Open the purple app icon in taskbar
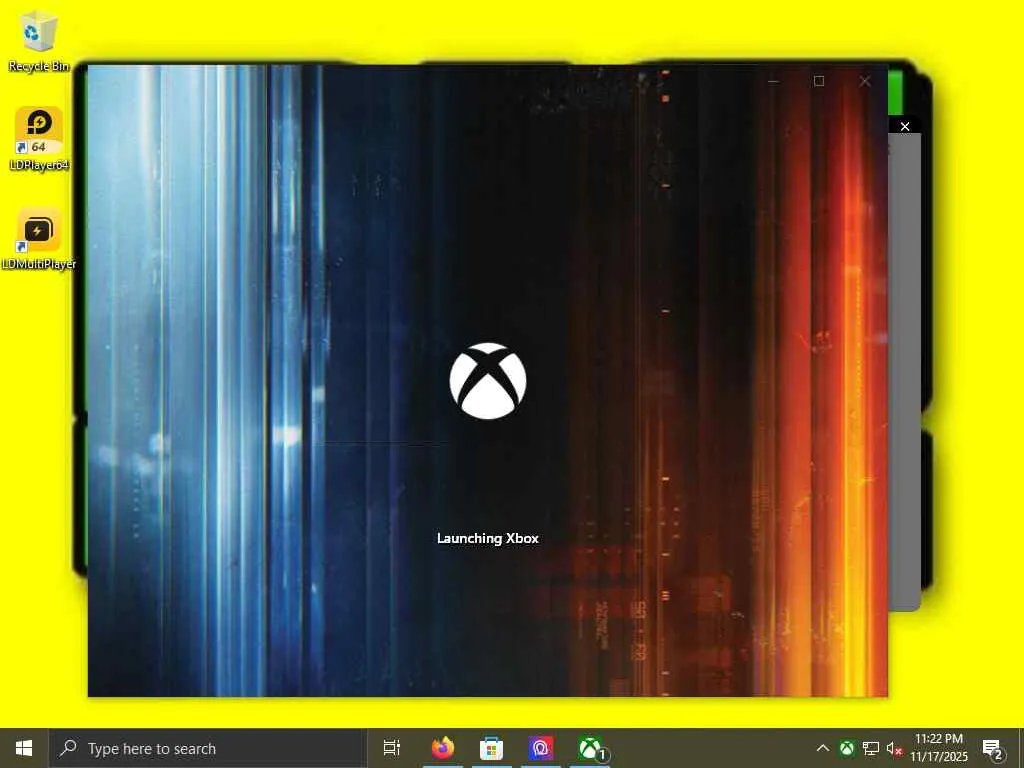This screenshot has height=768, width=1024. [541, 748]
